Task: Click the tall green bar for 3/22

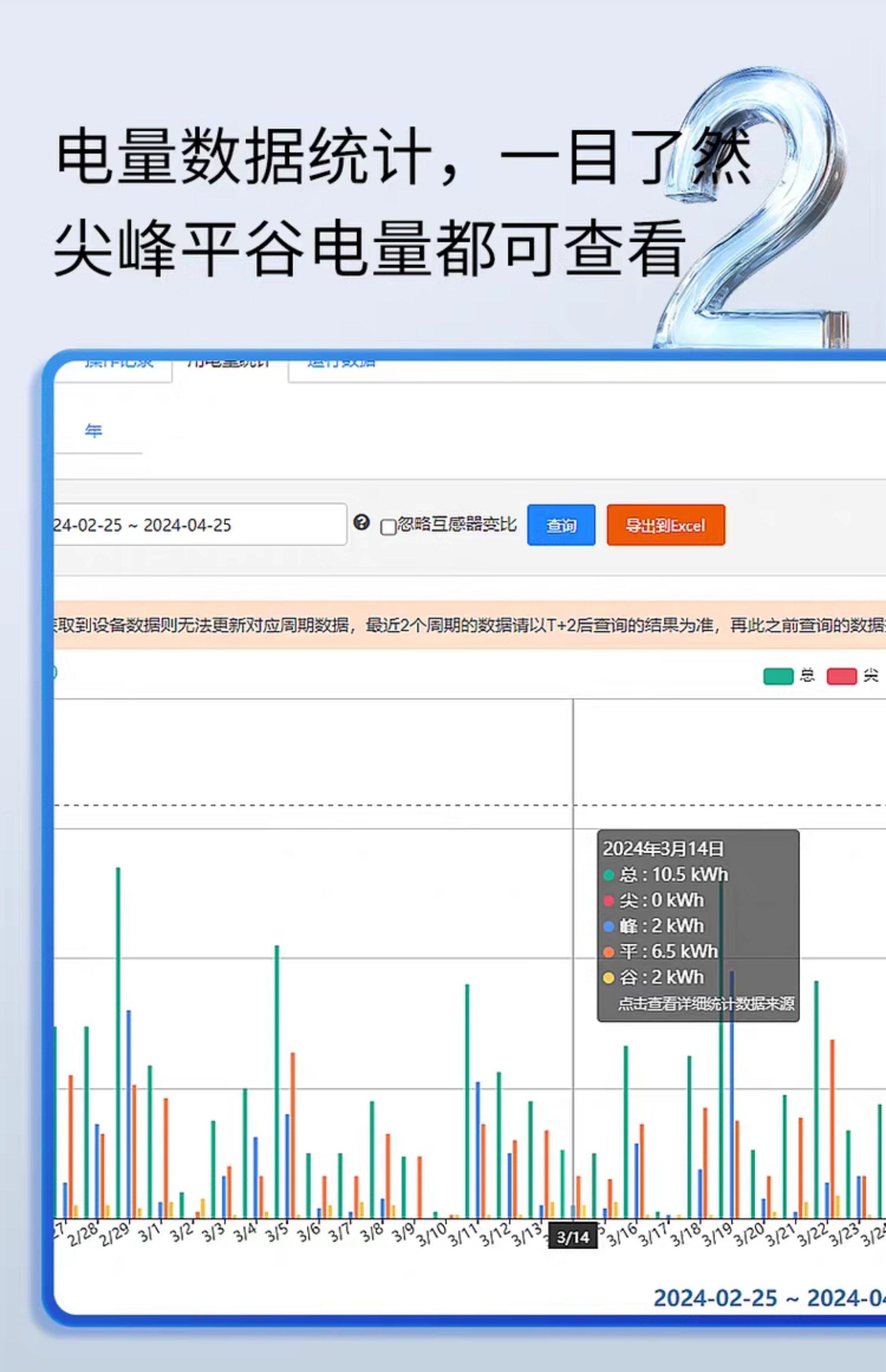Action: click(816, 1099)
